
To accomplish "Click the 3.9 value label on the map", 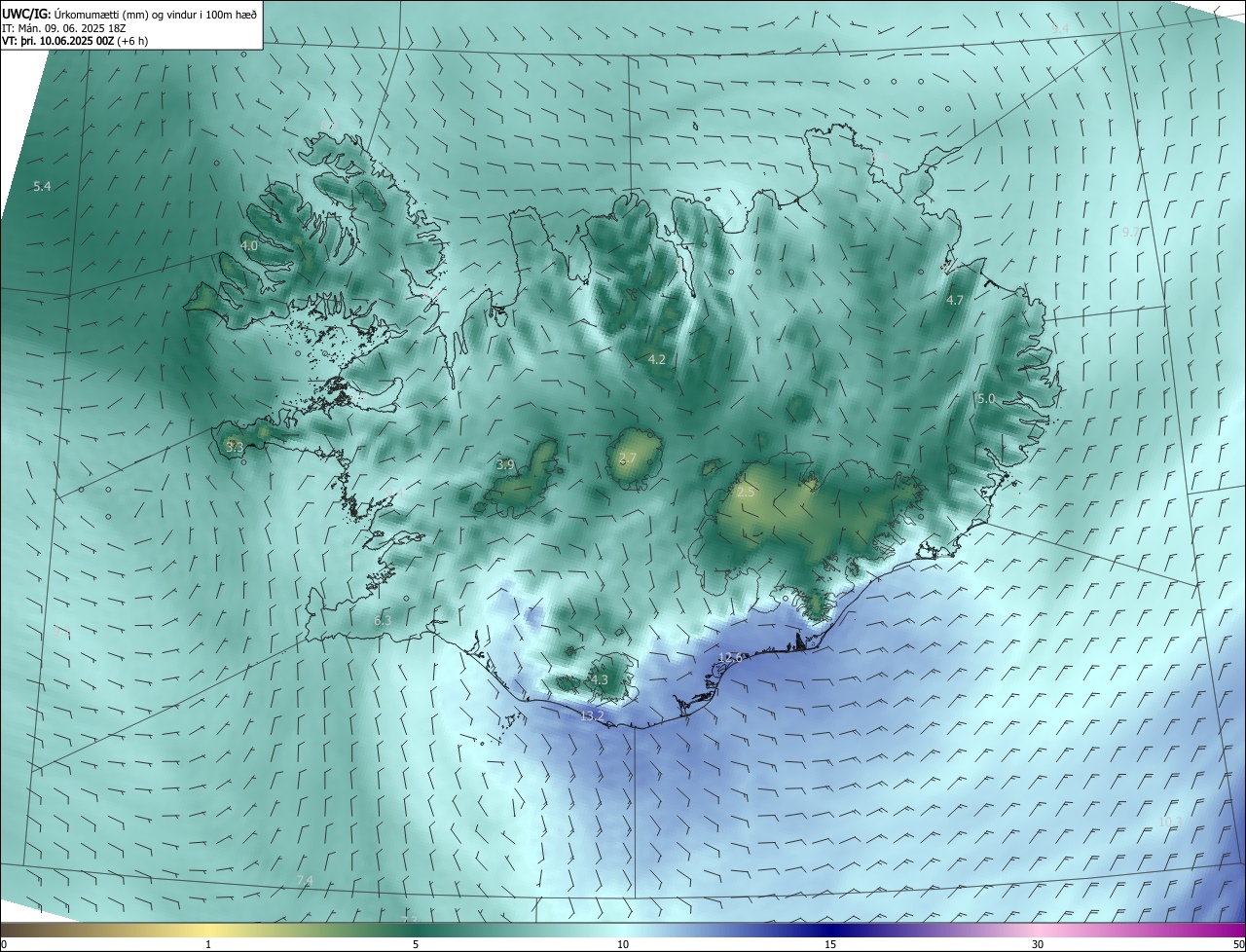I will click(505, 465).
